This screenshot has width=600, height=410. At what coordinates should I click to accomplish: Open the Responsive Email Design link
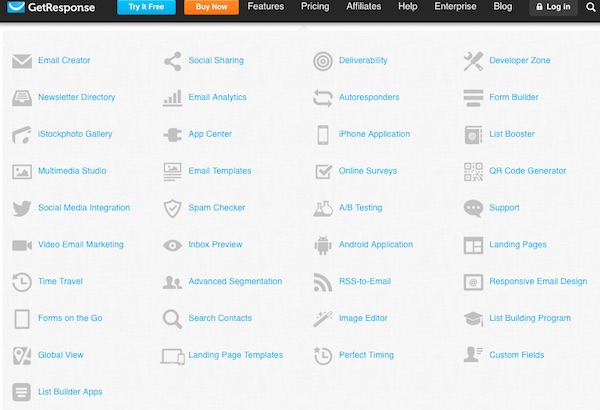click(538, 281)
